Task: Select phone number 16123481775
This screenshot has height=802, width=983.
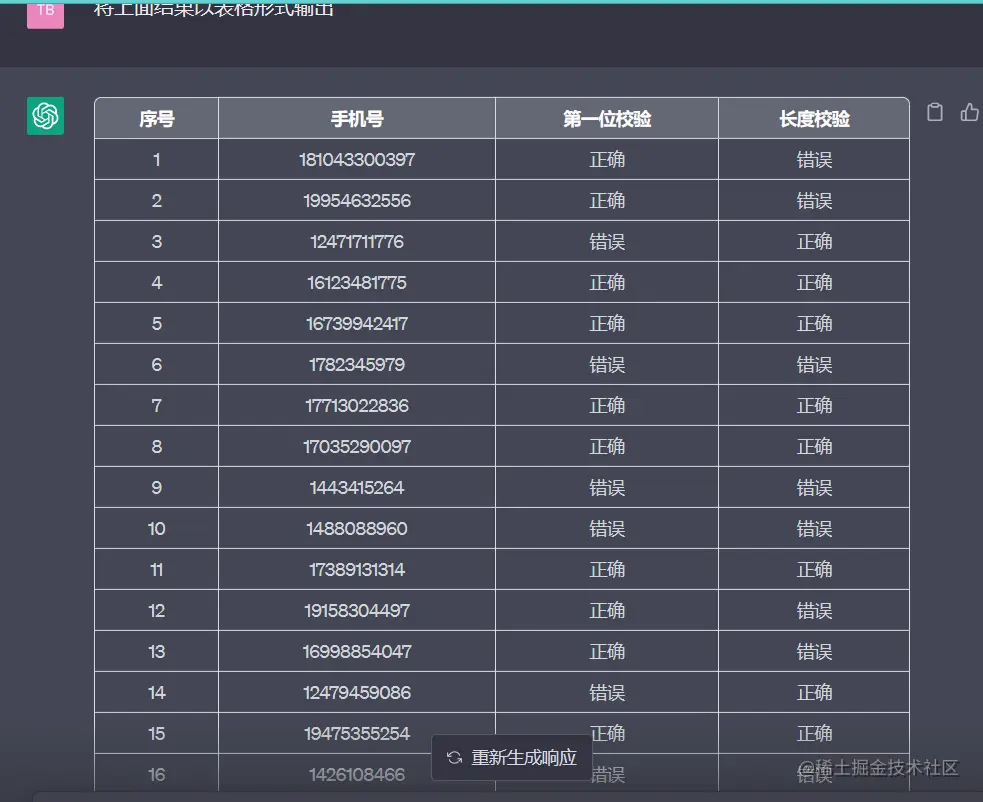Action: tap(357, 283)
